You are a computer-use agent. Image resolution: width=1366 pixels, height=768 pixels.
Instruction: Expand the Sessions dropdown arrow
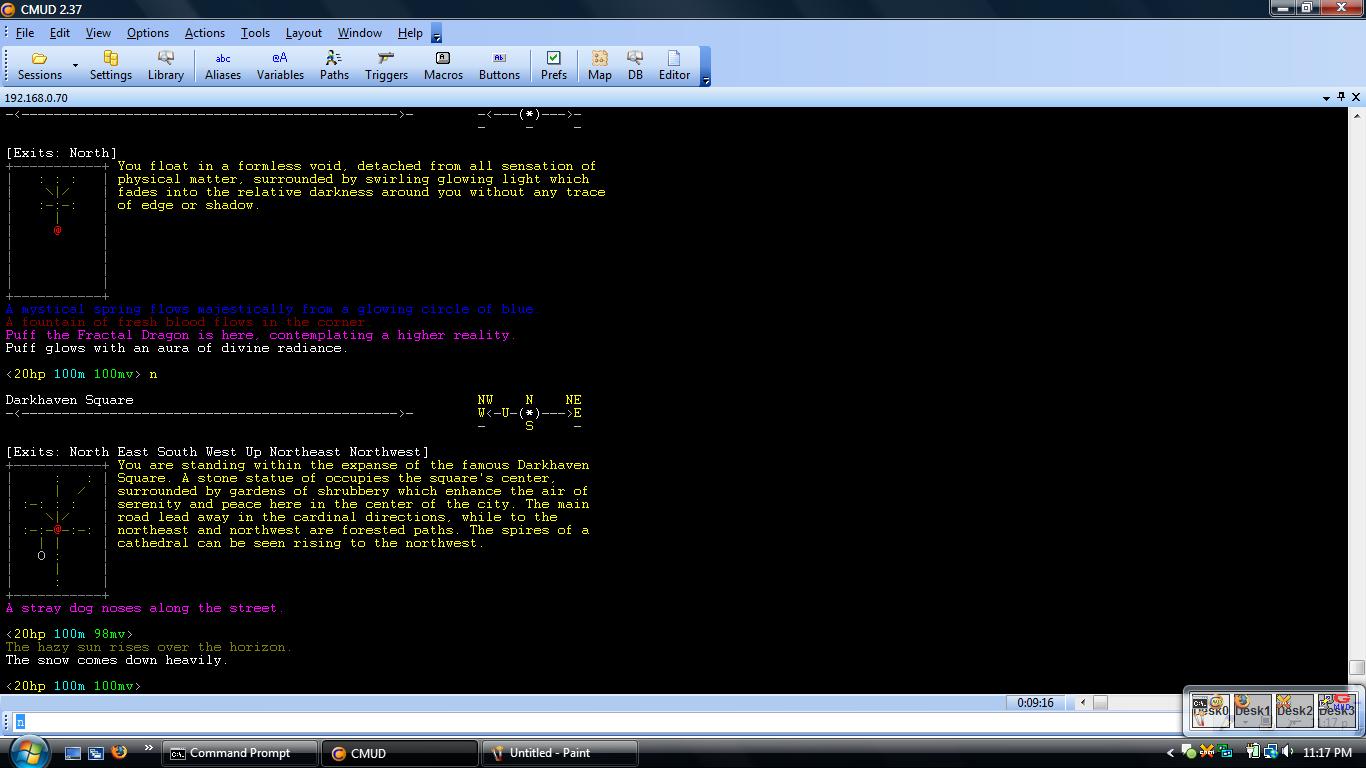75,66
